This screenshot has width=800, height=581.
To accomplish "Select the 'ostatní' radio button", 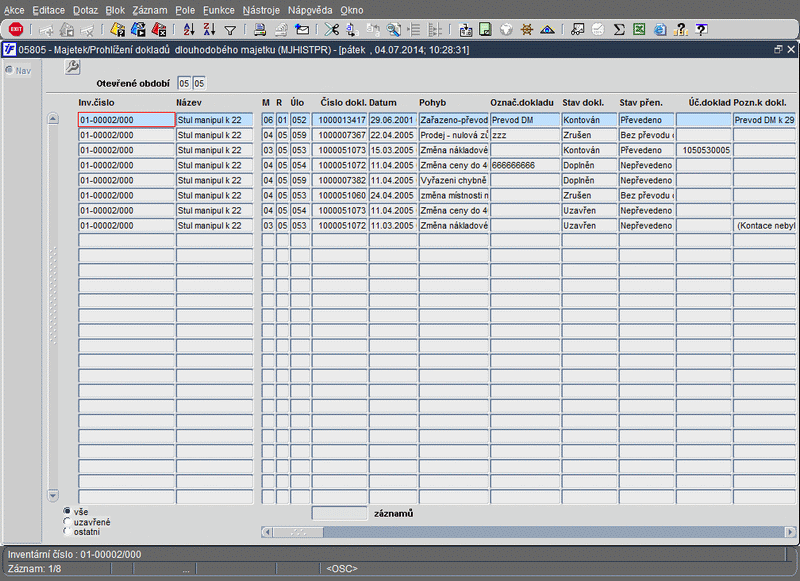I will pos(67,532).
